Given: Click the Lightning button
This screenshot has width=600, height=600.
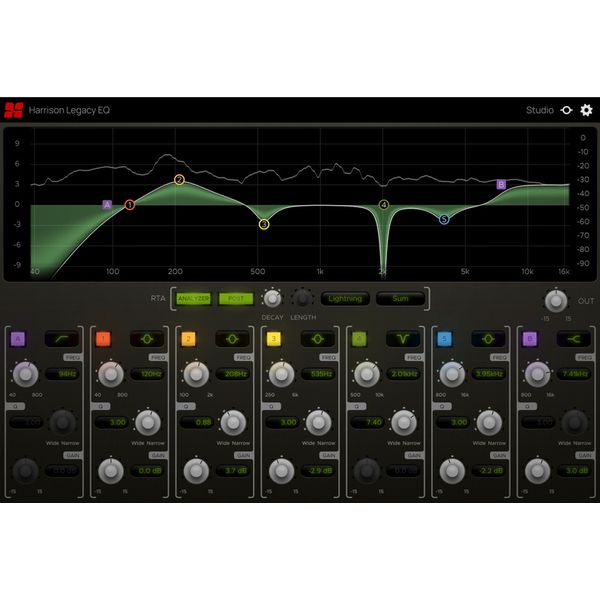Looking at the screenshot, I should 345,298.
